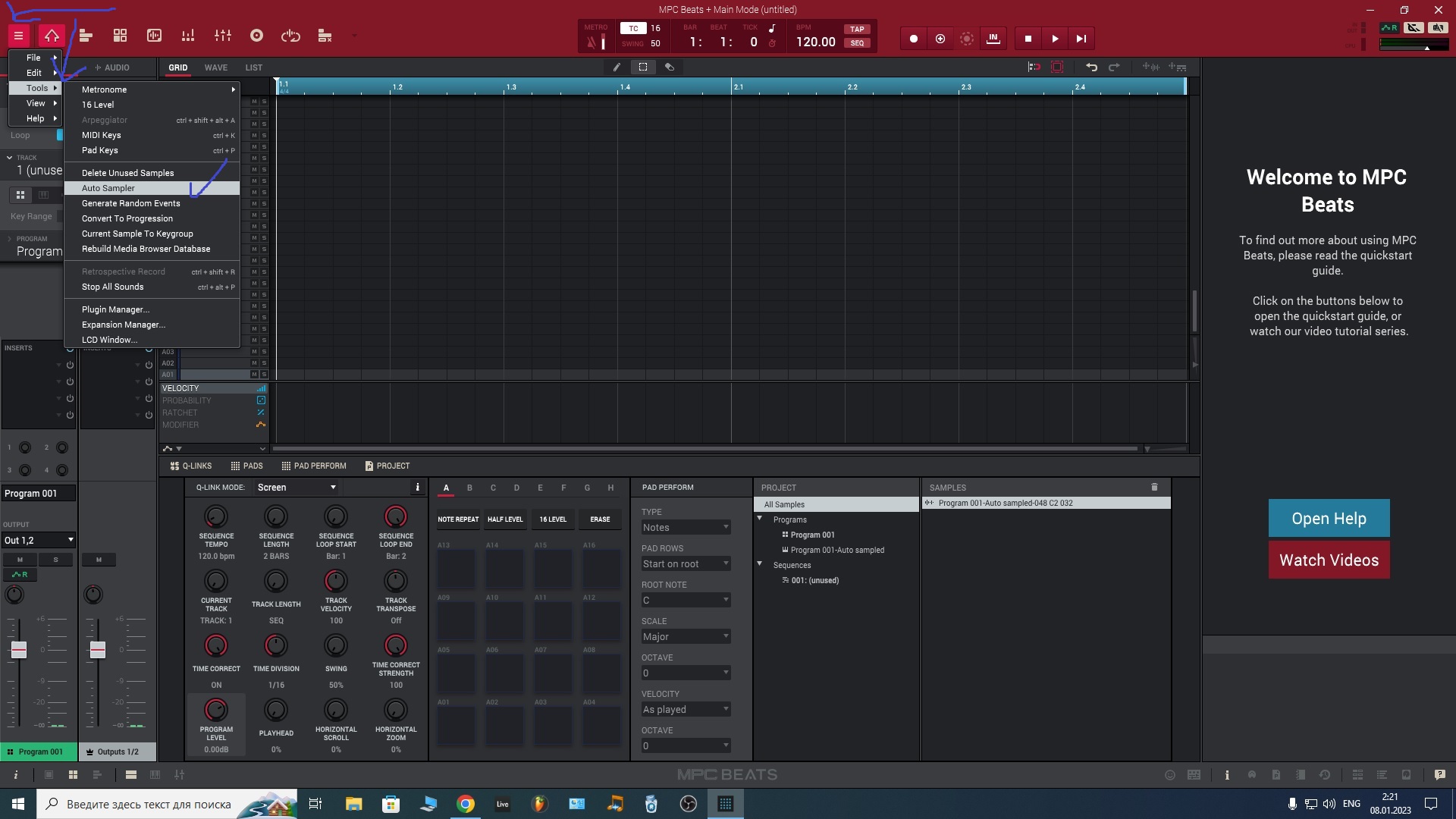This screenshot has height=819, width=1456.
Task: Select the pencil draw tool
Action: [x=617, y=67]
